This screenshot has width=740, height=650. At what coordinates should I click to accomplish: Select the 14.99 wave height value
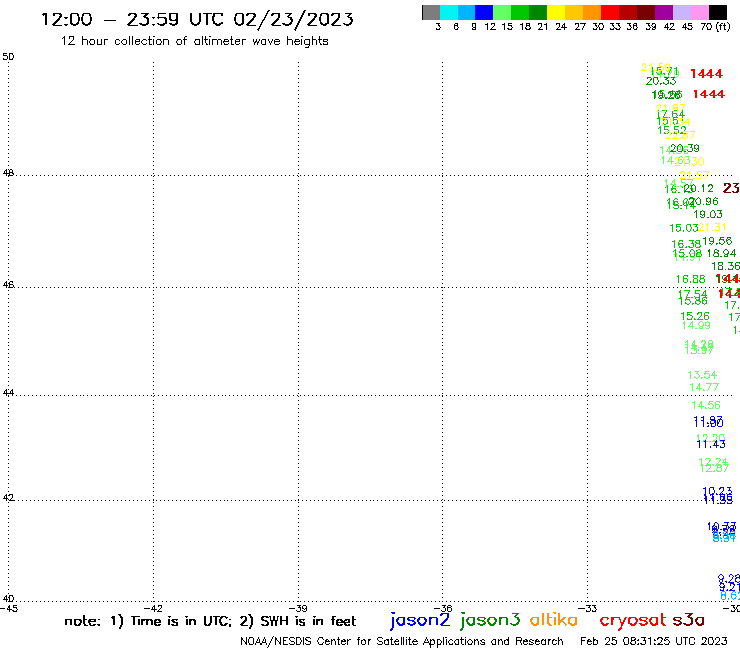tap(696, 325)
